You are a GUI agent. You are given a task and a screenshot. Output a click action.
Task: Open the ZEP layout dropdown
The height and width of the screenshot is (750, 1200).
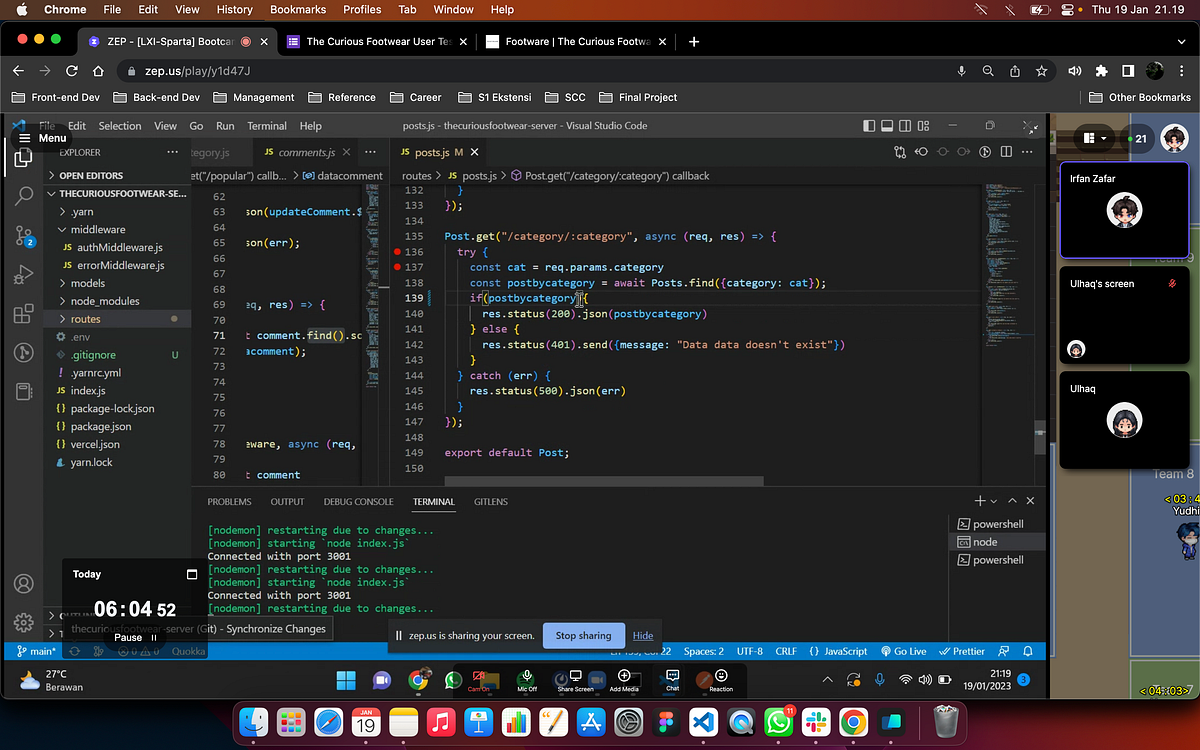[1097, 138]
